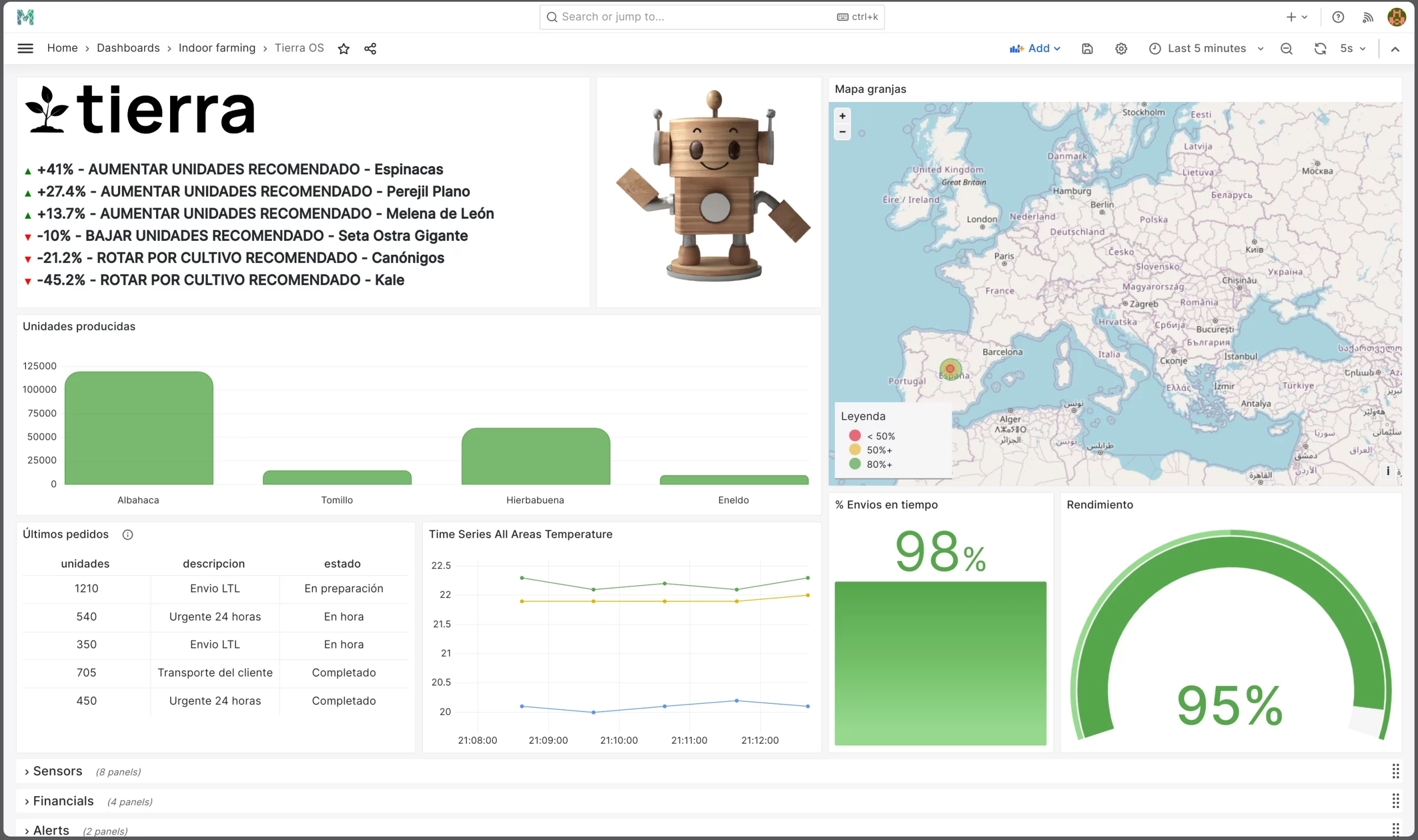Viewport: 1418px width, 840px height.
Task: Zoom in on the Mapa granjas map
Action: pyautogui.click(x=842, y=116)
